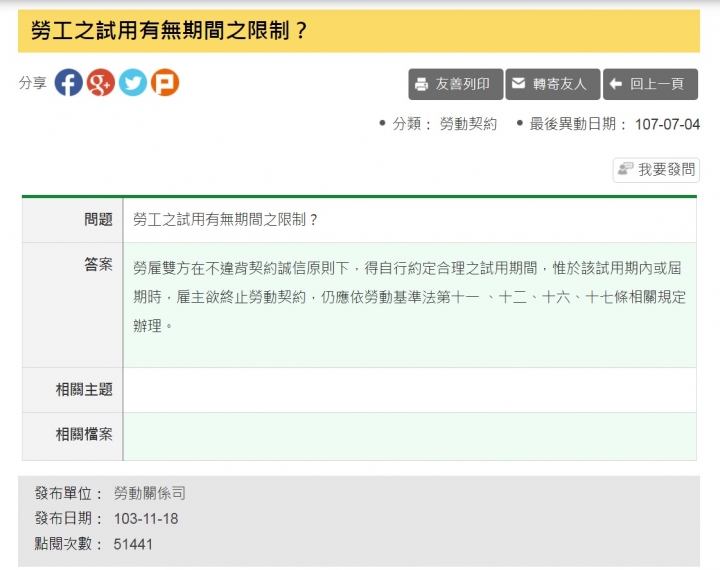Screen dimensions: 720x570
Task: Click the answer paragraph text
Action: (409, 297)
